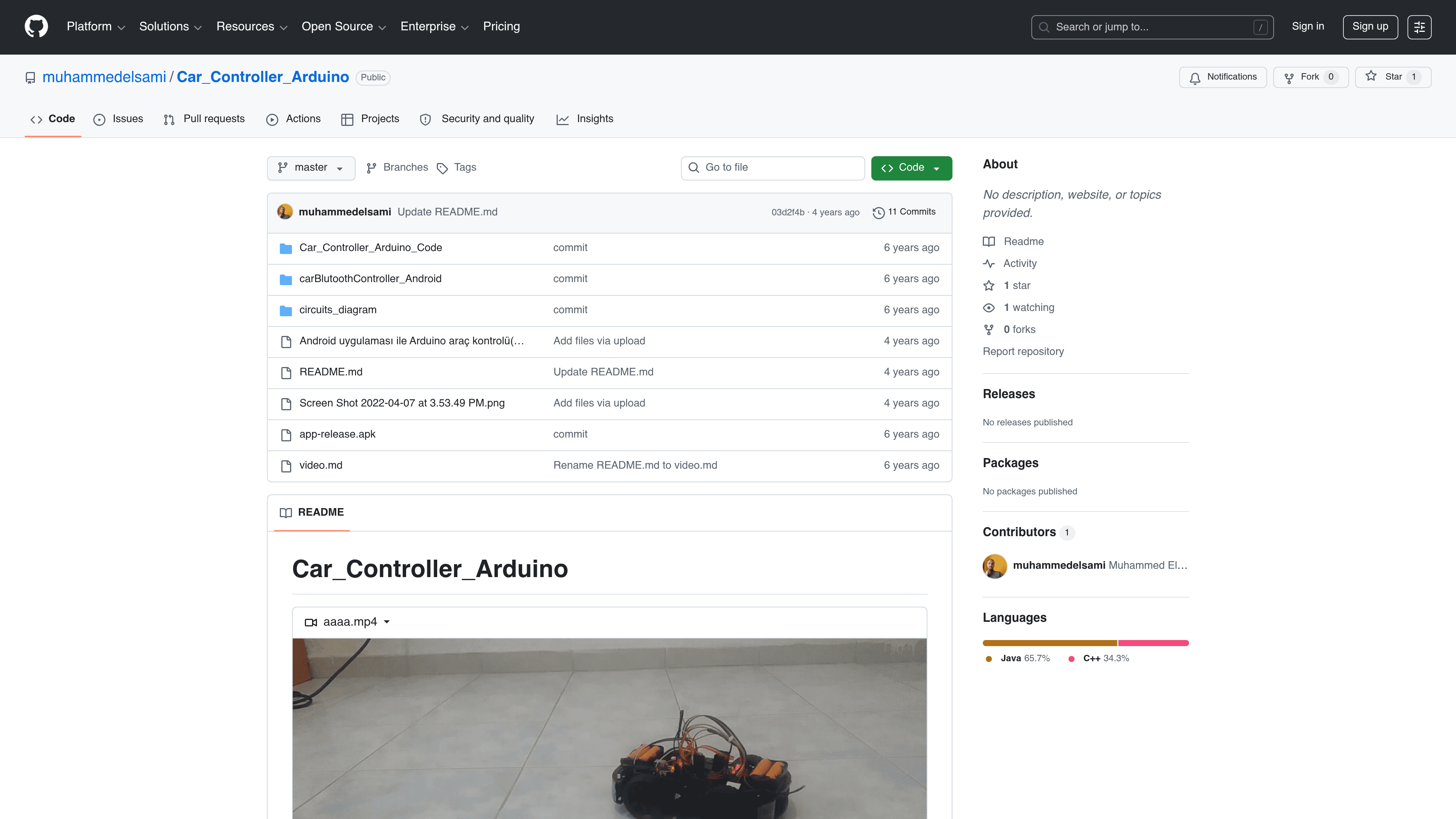Screen dimensions: 1456x819
Task: Open the Platform navigation menu
Action: click(x=96, y=27)
